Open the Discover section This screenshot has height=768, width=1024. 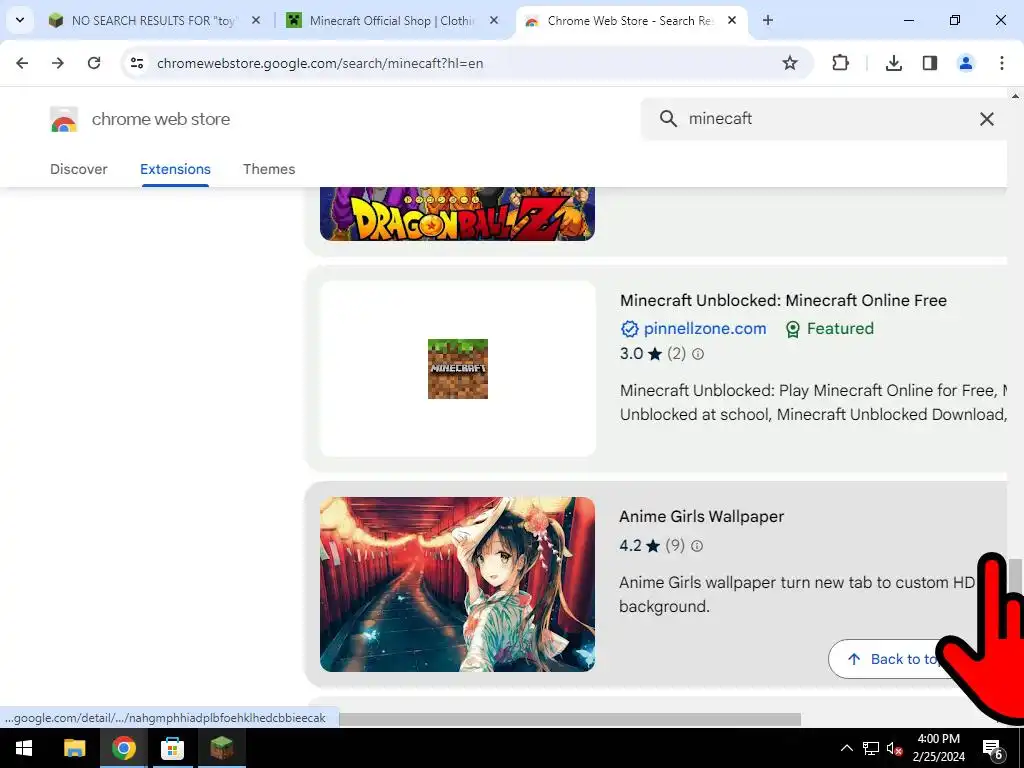pos(78,168)
